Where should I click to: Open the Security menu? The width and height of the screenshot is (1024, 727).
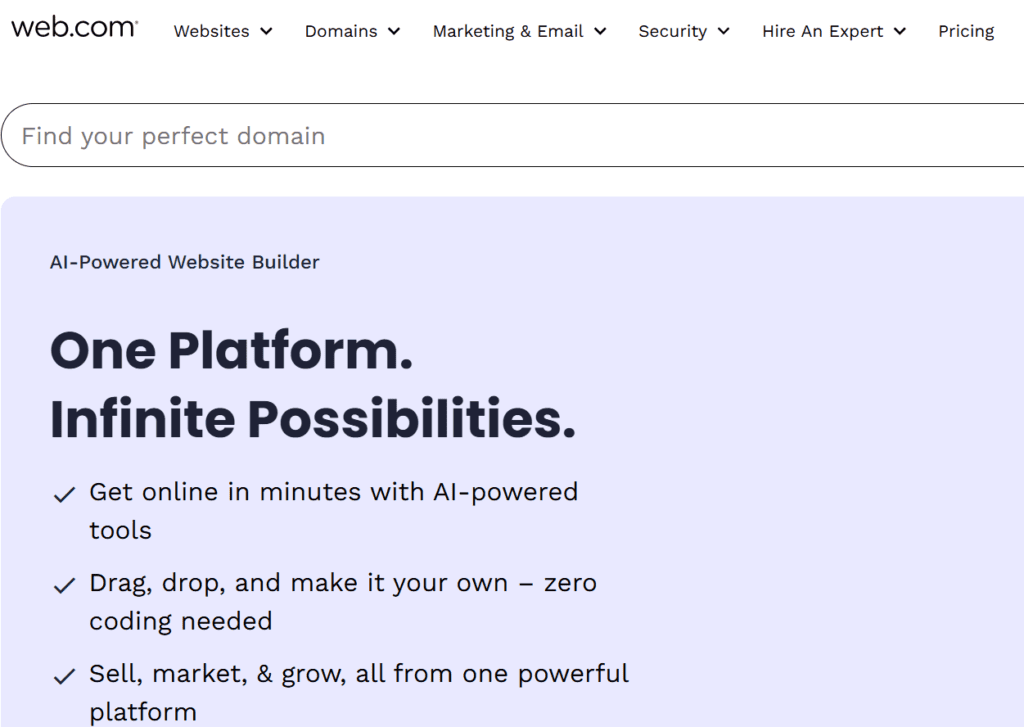[673, 31]
